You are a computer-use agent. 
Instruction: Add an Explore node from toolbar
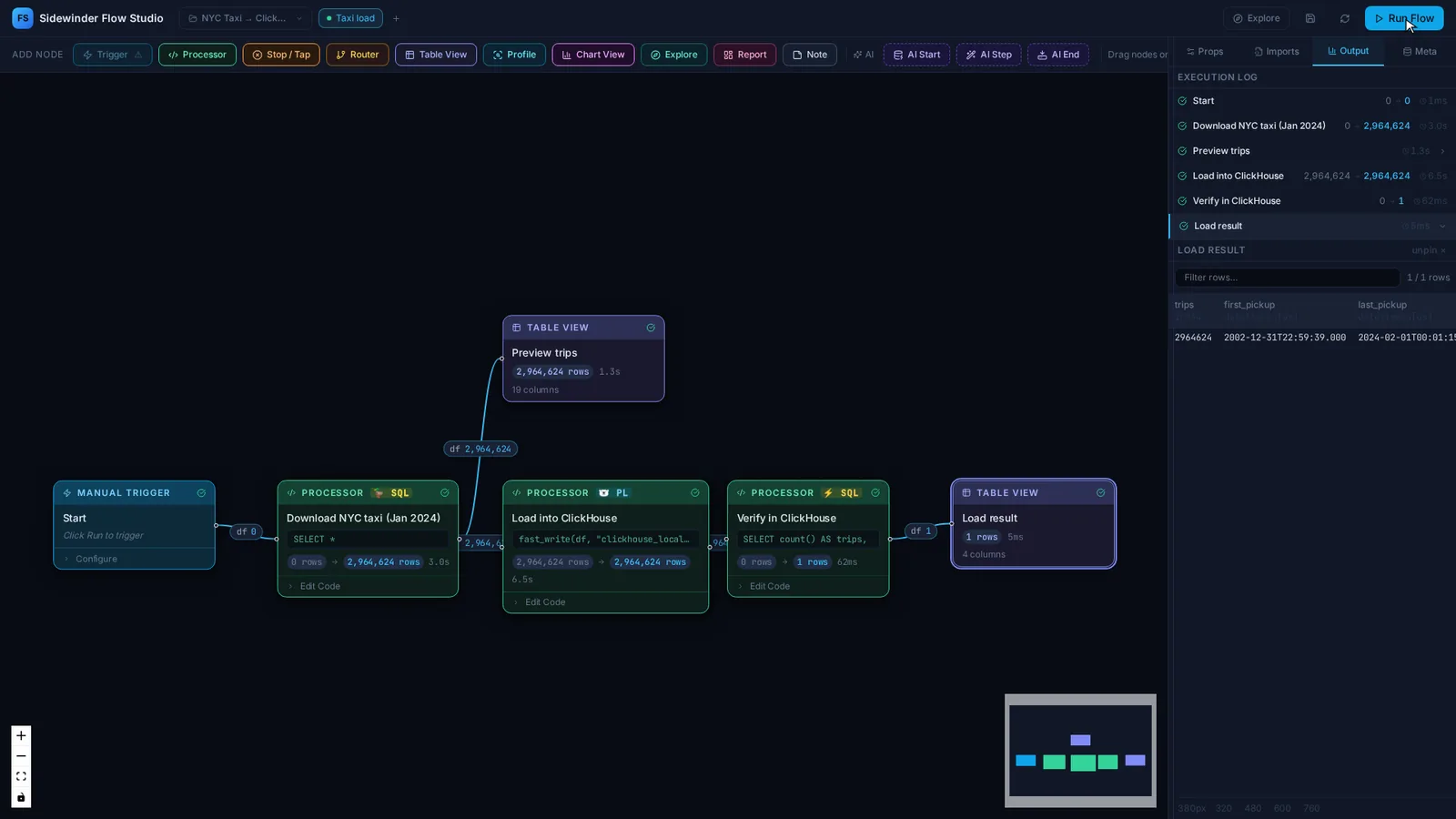pyautogui.click(x=673, y=55)
